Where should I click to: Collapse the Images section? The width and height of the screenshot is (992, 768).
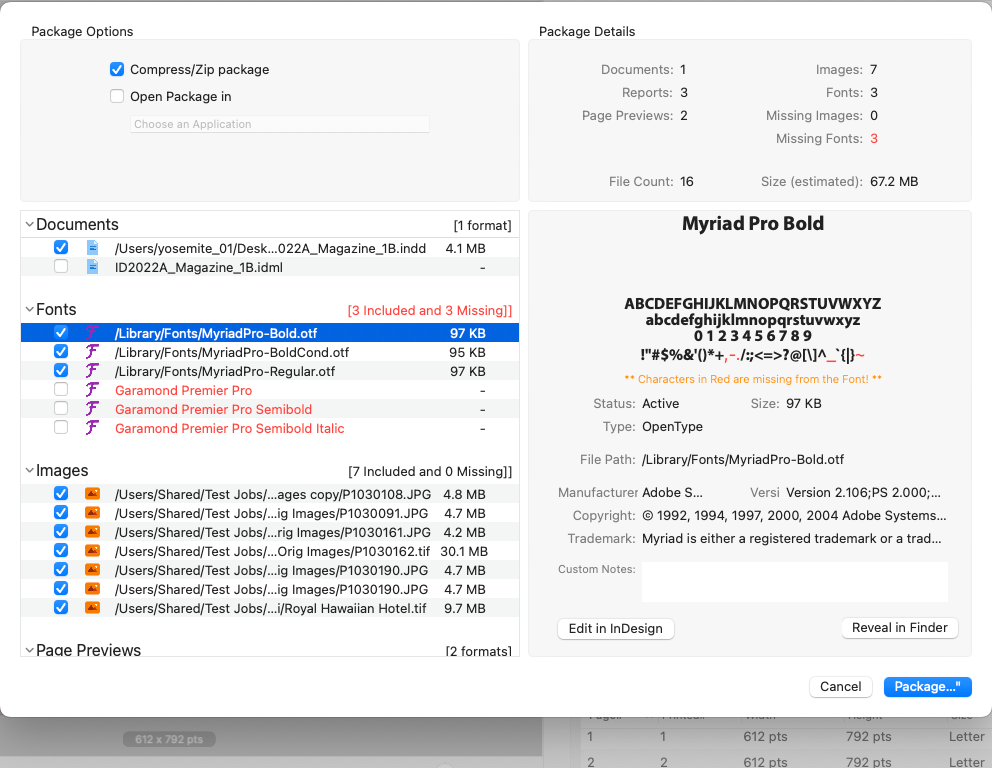click(x=29, y=471)
